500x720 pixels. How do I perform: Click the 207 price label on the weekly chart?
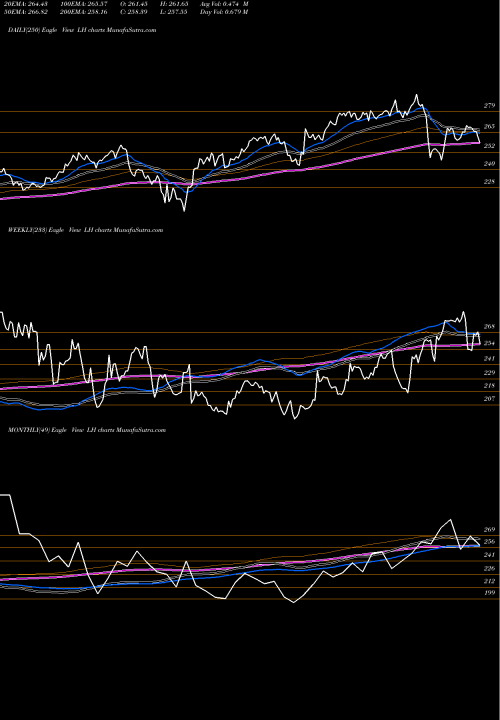click(x=489, y=399)
